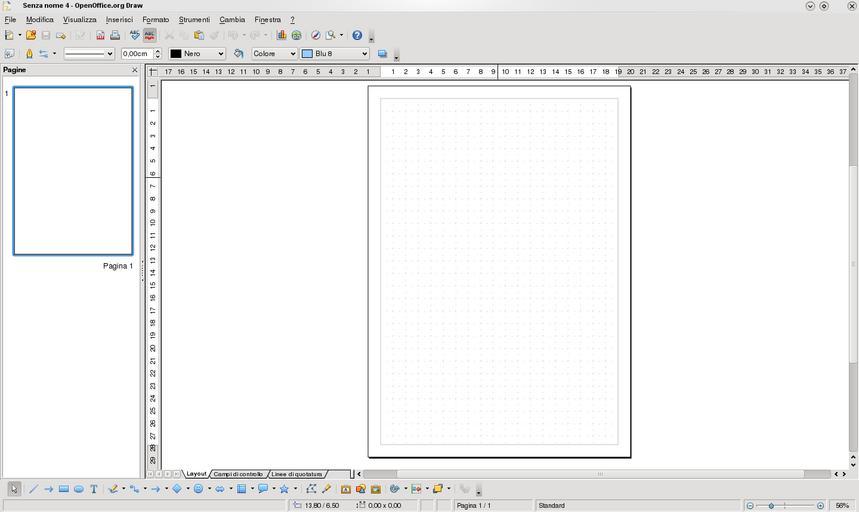Click the Line drawing tool
The width and height of the screenshot is (859, 512).
pos(33,489)
